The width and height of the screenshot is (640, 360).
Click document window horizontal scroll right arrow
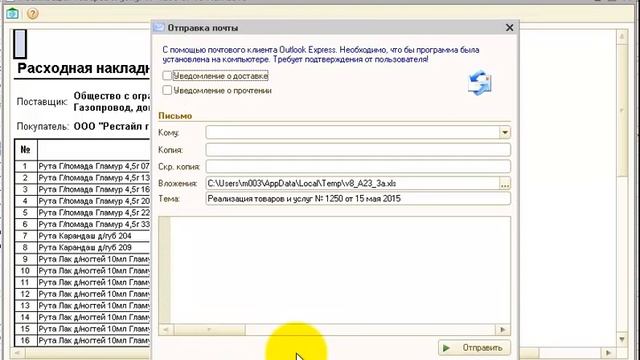click(x=609, y=353)
